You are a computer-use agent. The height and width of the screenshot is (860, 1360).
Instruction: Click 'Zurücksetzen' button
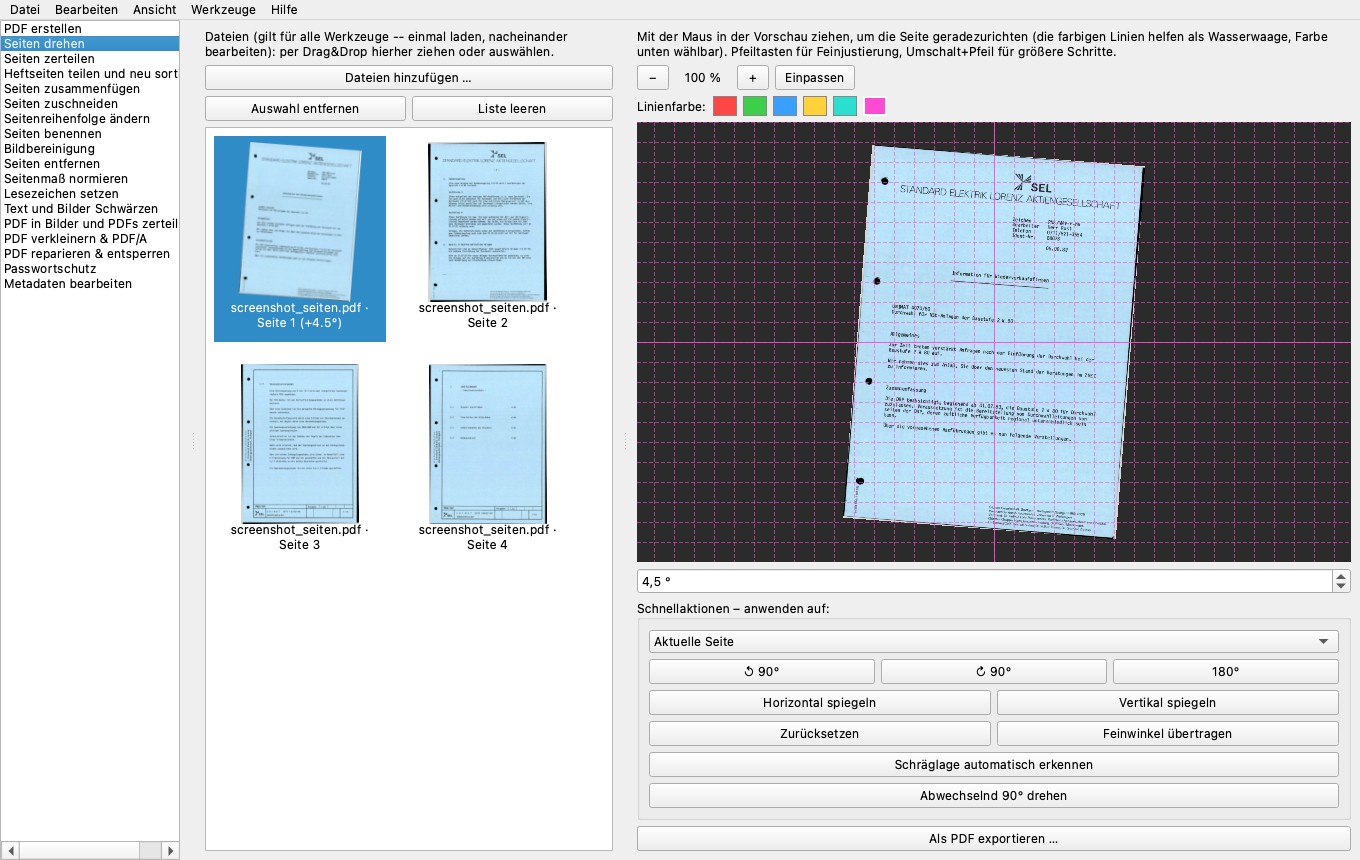[820, 734]
